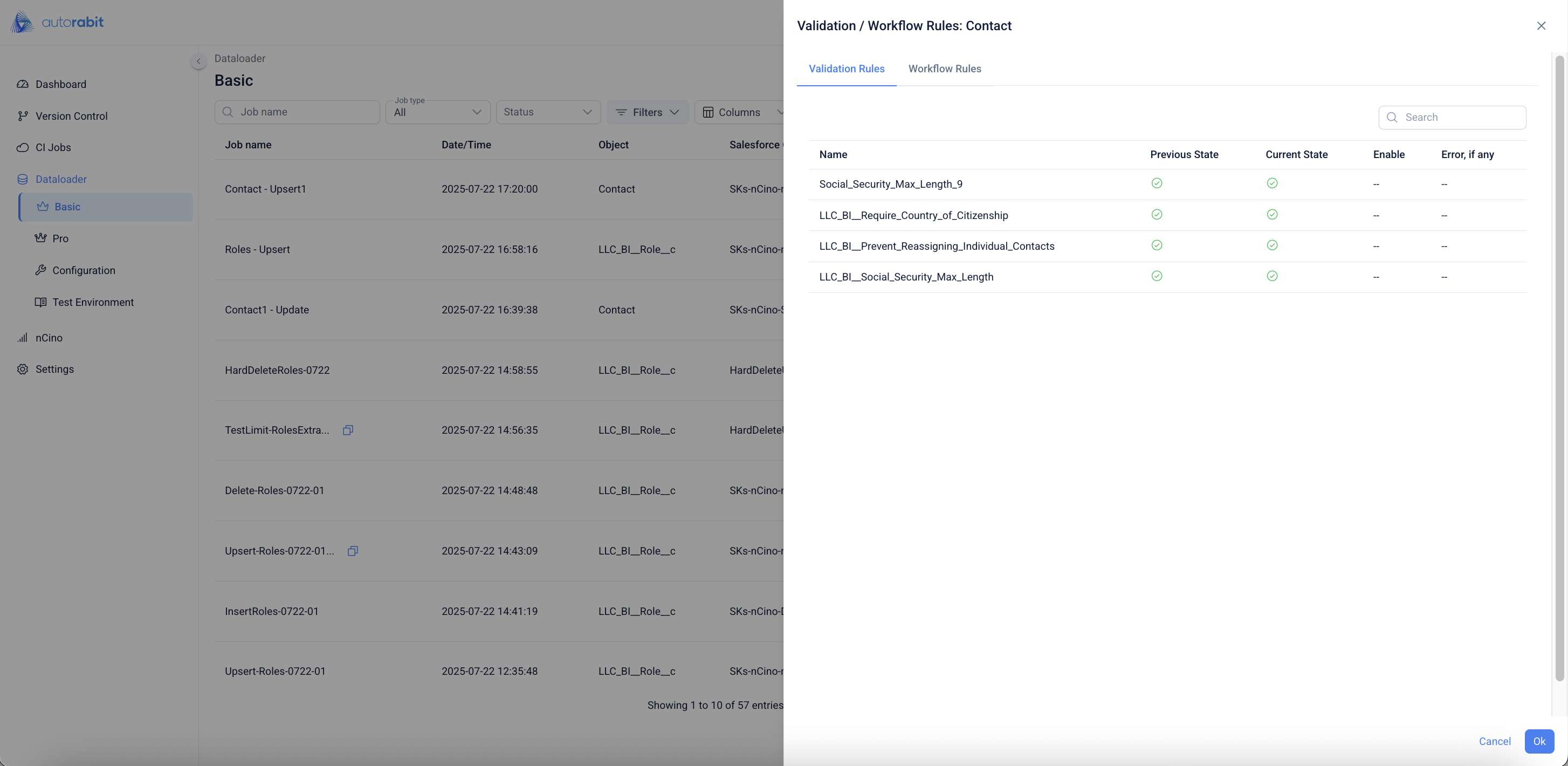Image resolution: width=1568 pixels, height=766 pixels.
Task: Click the Version Control branch icon
Action: [23, 115]
